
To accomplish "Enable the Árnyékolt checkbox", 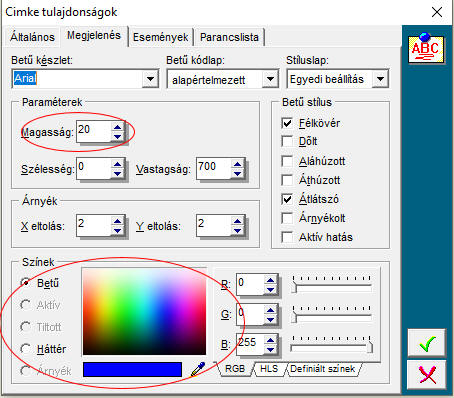I will (287, 218).
